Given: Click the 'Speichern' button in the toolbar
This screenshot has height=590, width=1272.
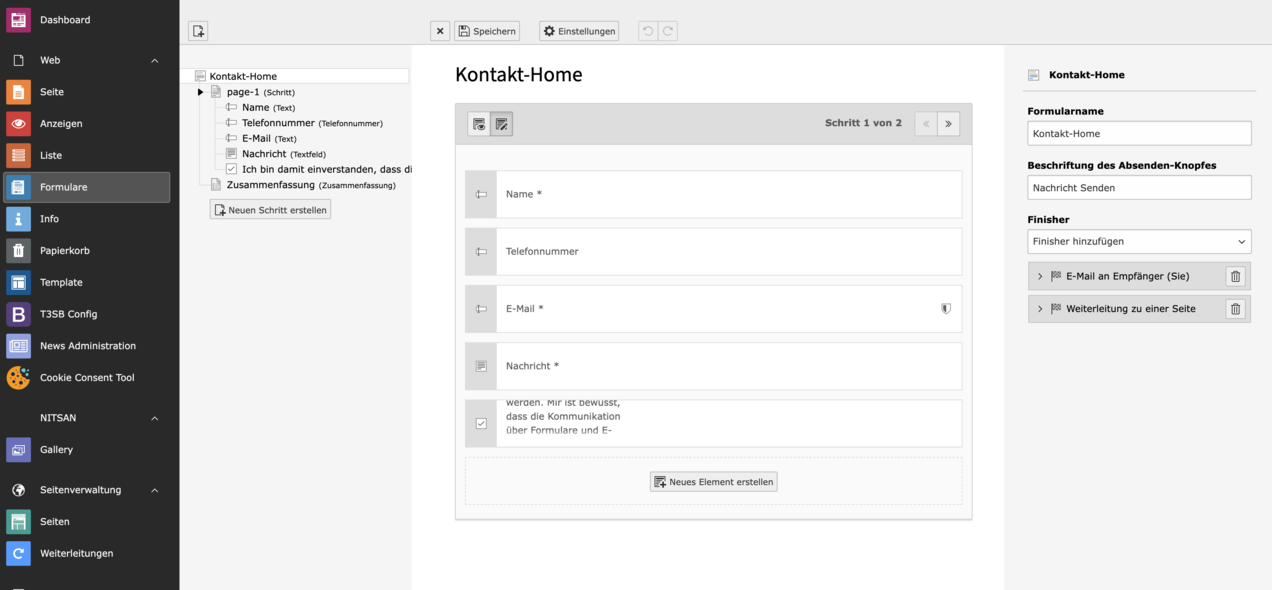Looking at the screenshot, I should click(x=487, y=30).
